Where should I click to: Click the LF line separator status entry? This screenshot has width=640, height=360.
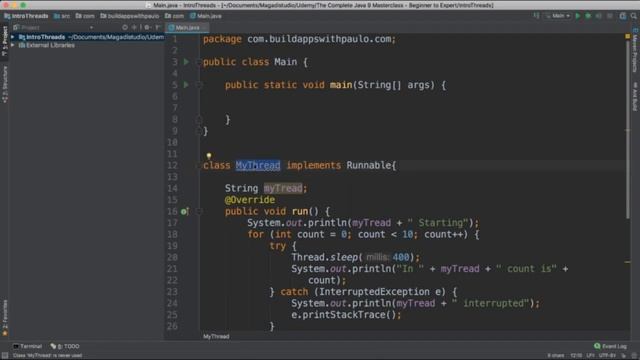(x=590, y=356)
